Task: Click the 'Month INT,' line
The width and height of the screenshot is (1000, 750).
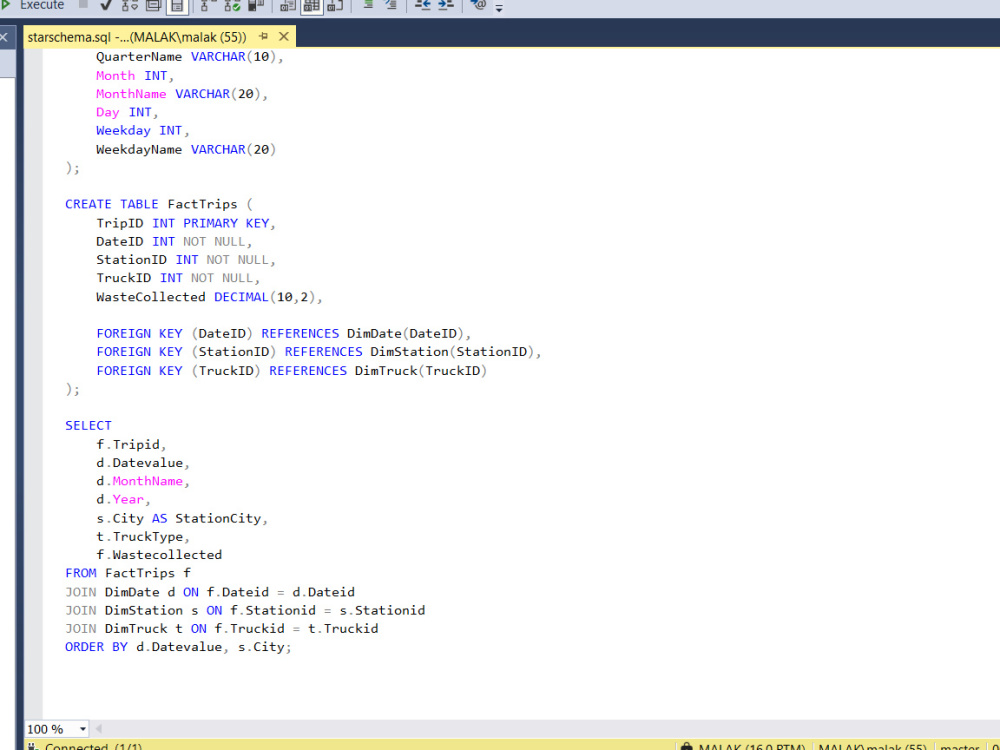Action: [135, 75]
